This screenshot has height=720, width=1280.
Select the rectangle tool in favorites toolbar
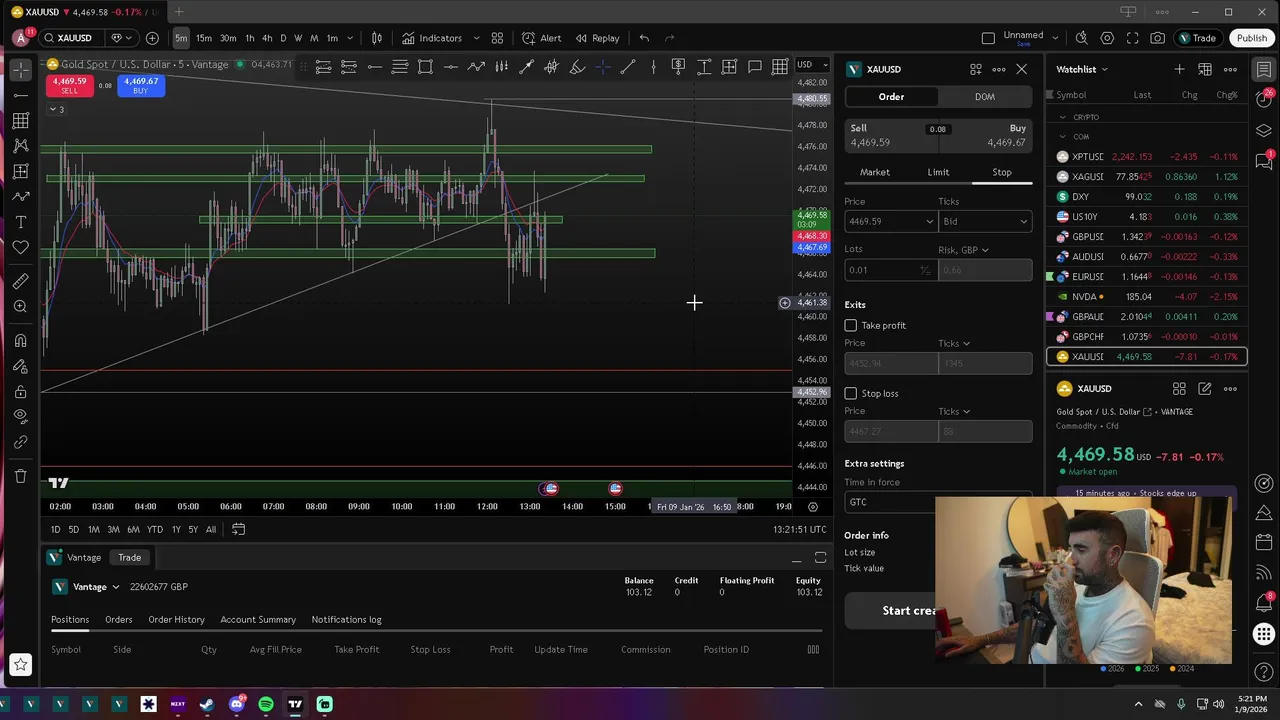pyautogui.click(x=425, y=67)
